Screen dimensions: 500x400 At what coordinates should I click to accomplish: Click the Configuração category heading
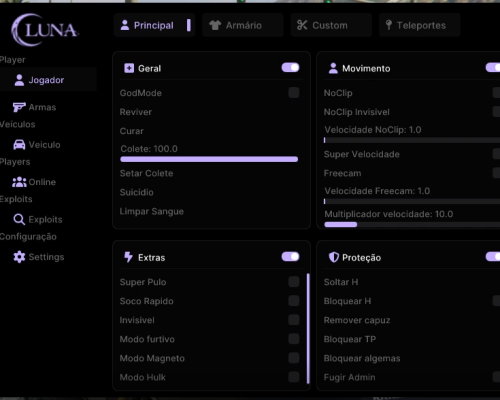28,237
